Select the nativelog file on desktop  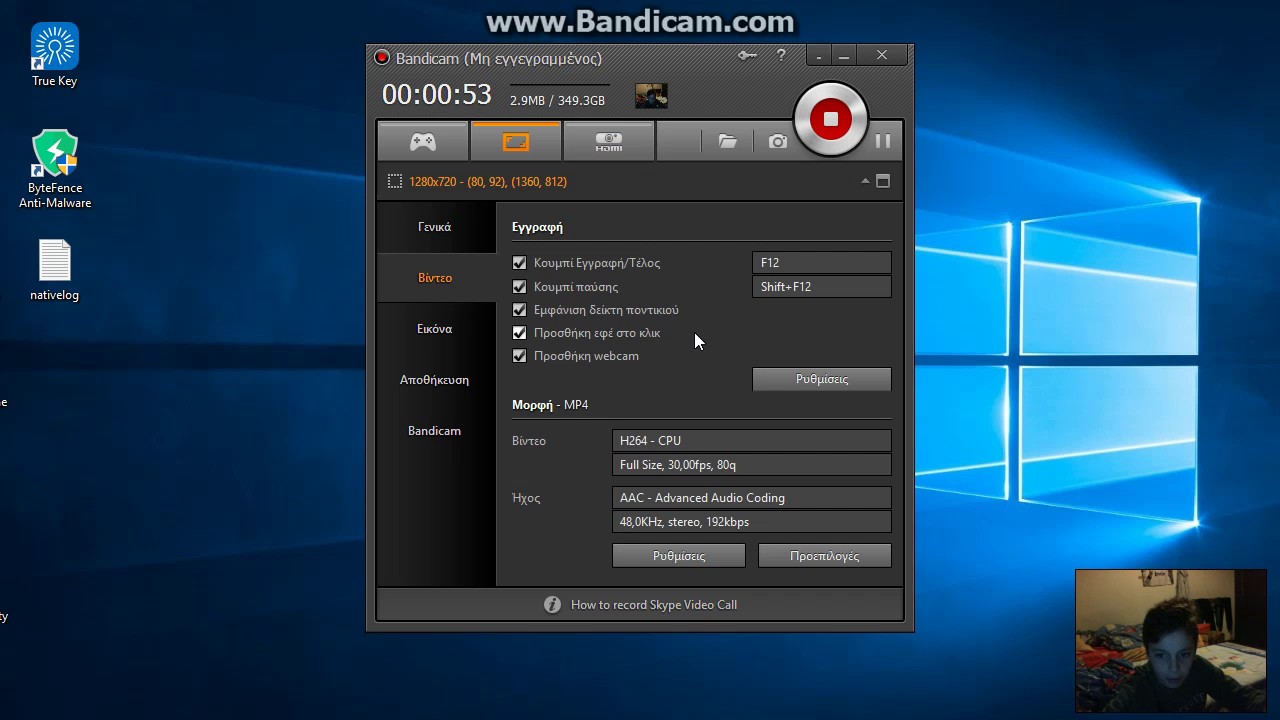[x=55, y=270]
